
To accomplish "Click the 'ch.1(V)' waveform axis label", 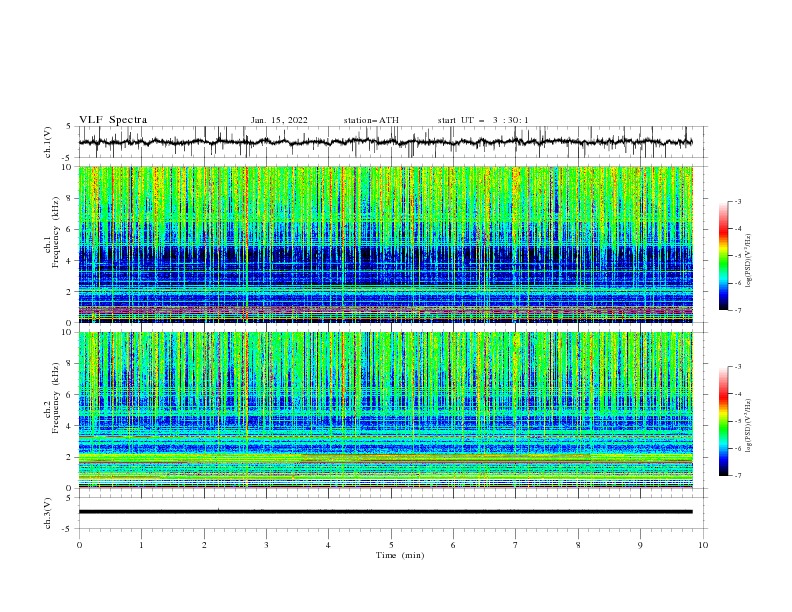I will [x=48, y=142].
